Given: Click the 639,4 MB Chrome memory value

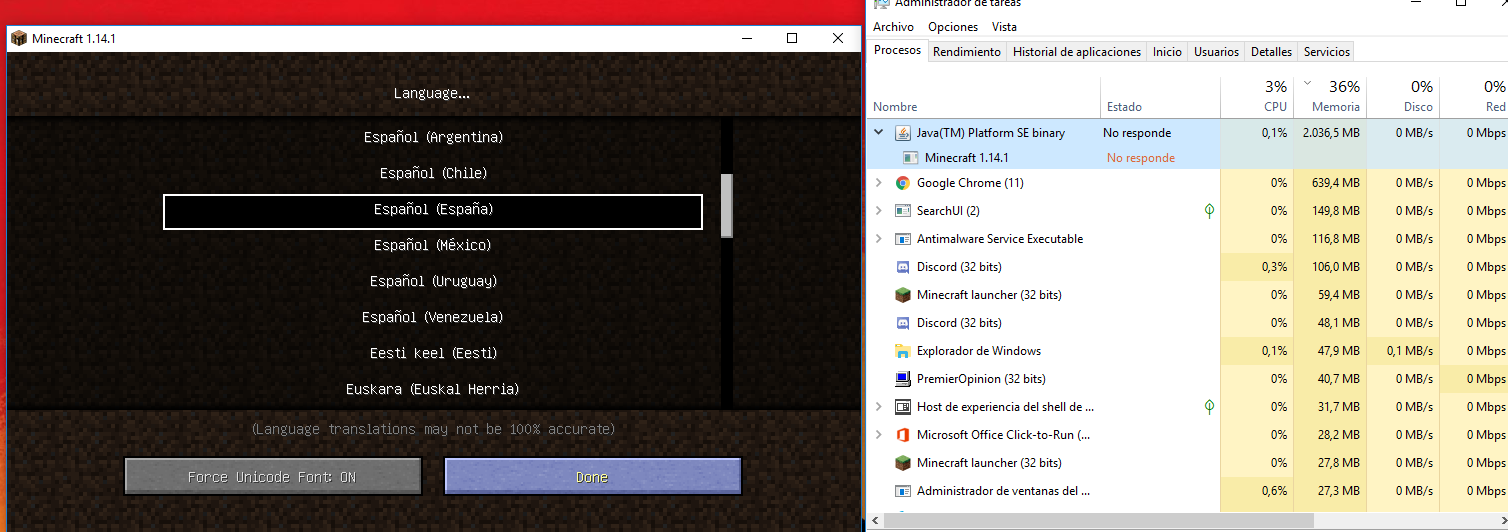Looking at the screenshot, I should click(1335, 183).
